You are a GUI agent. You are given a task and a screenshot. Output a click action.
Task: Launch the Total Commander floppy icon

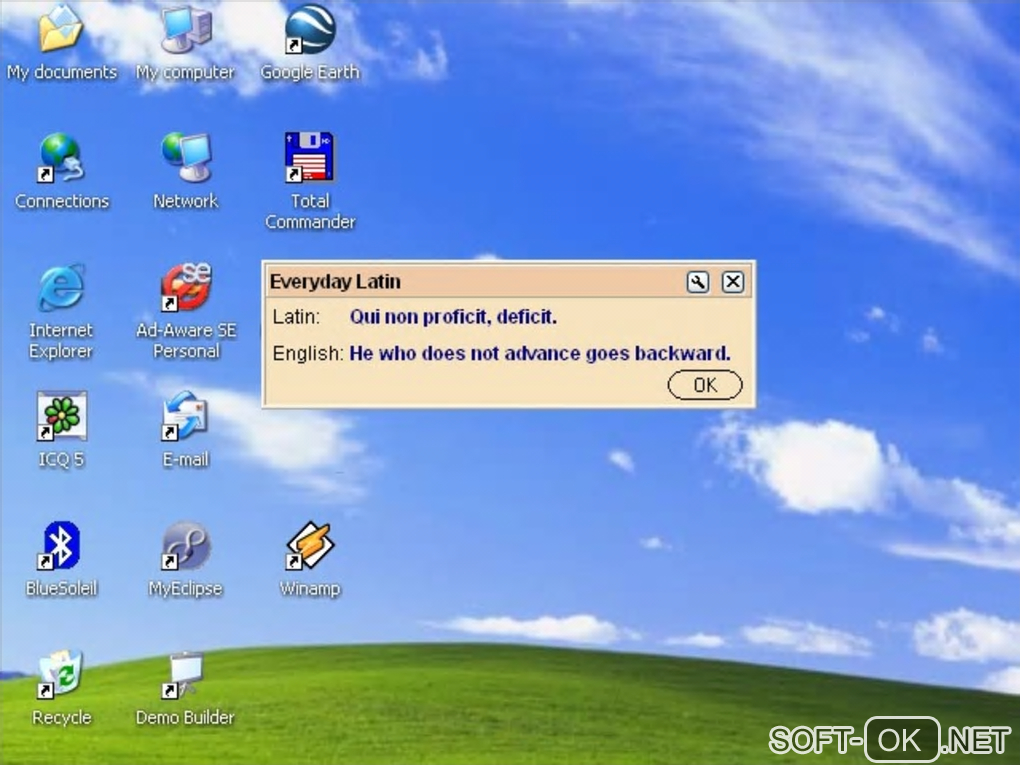point(310,157)
